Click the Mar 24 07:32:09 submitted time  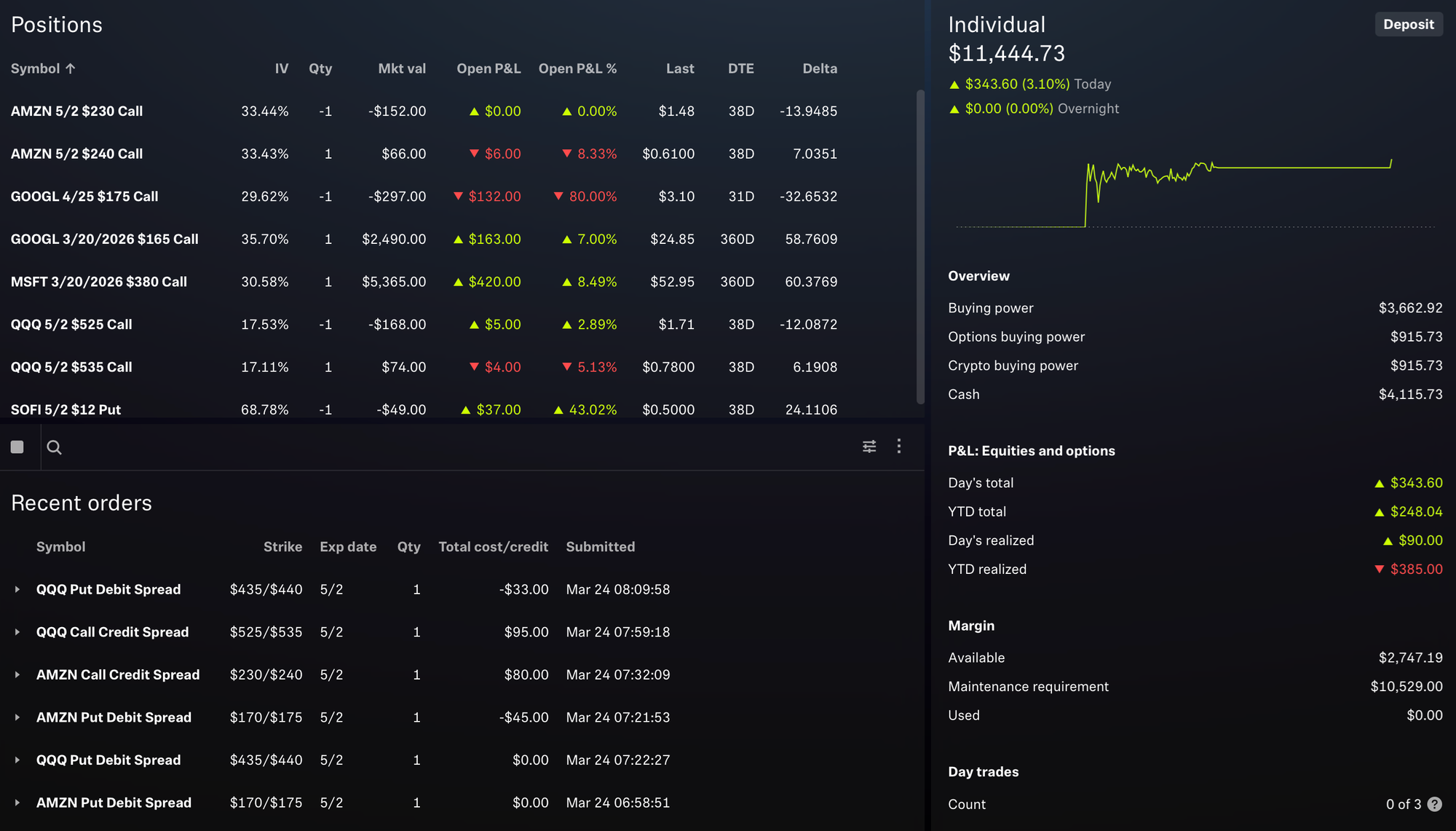tap(618, 674)
